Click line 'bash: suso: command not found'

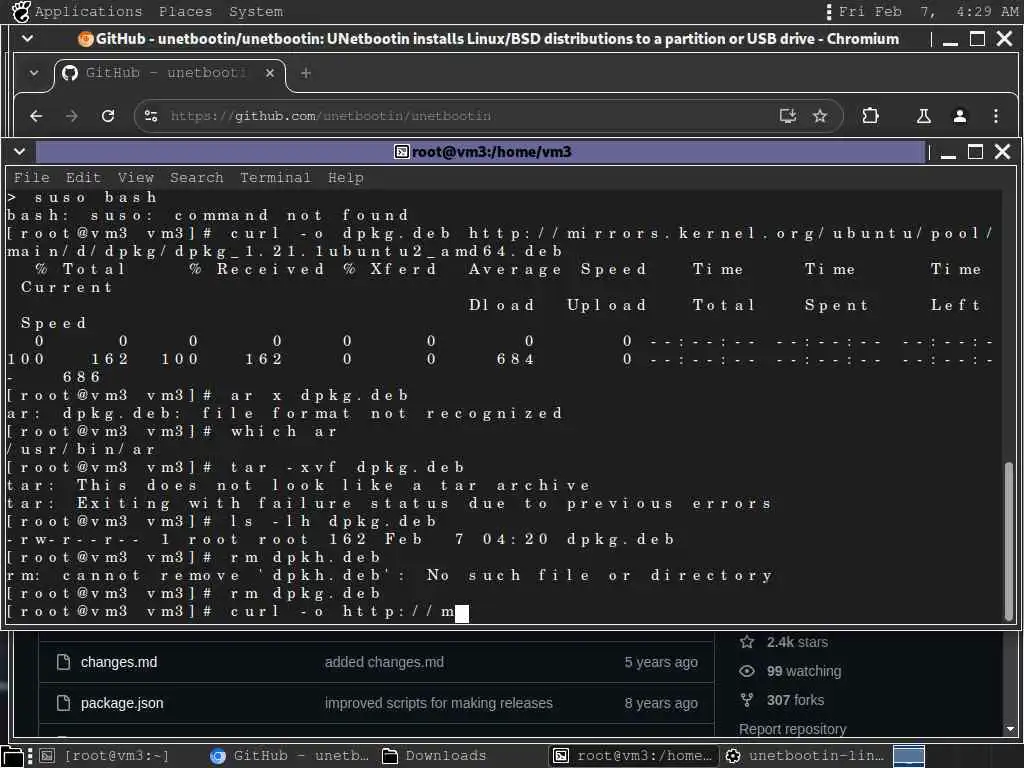pos(208,216)
